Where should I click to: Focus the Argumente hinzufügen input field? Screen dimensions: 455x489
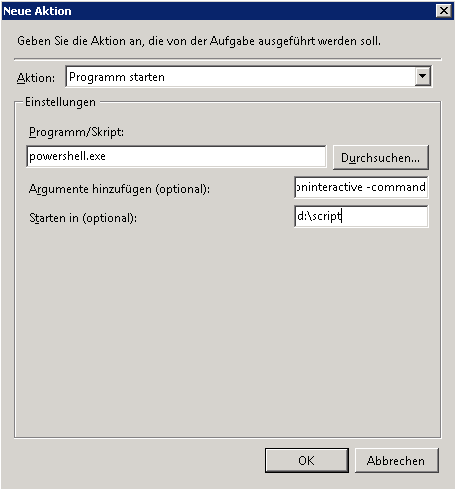click(361, 187)
